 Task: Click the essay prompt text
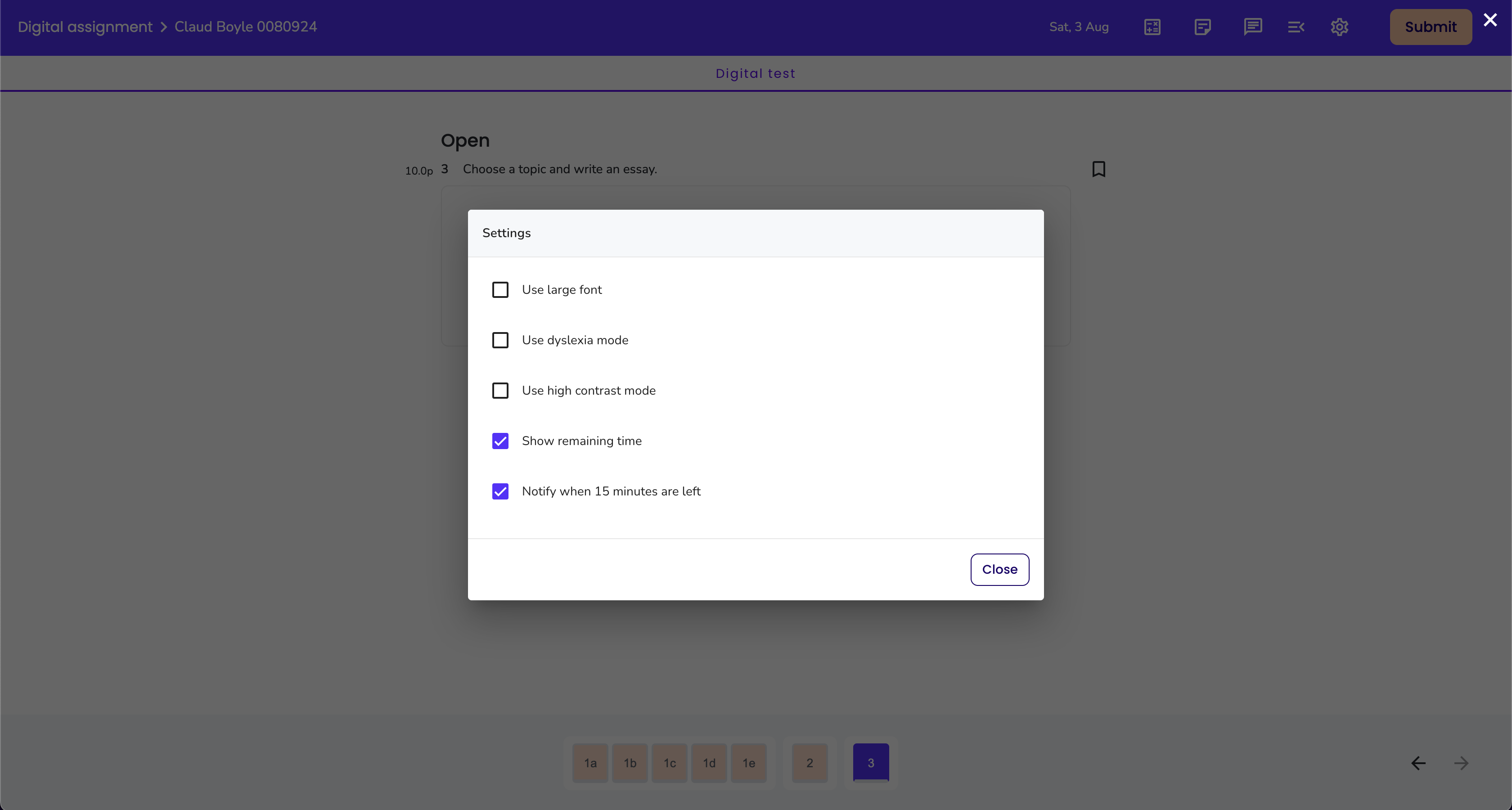click(560, 169)
